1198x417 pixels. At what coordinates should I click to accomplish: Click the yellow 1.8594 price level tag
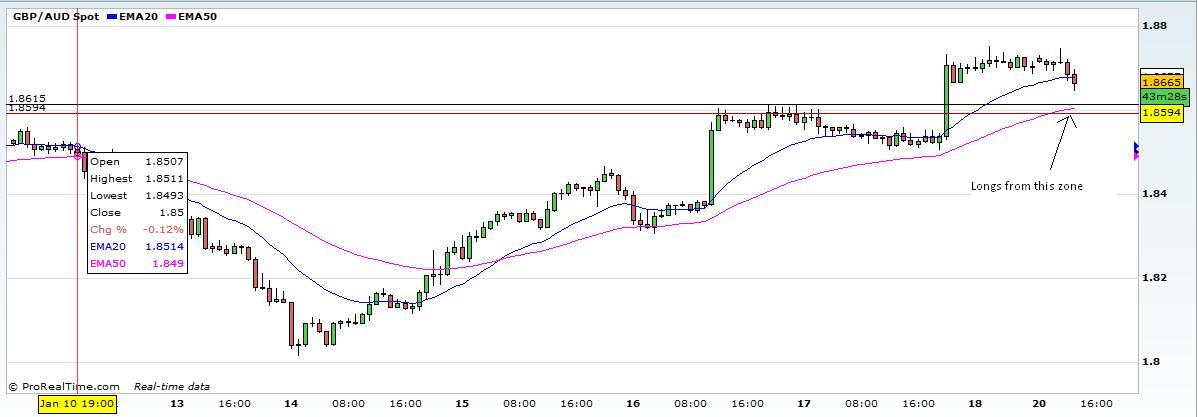click(1161, 114)
